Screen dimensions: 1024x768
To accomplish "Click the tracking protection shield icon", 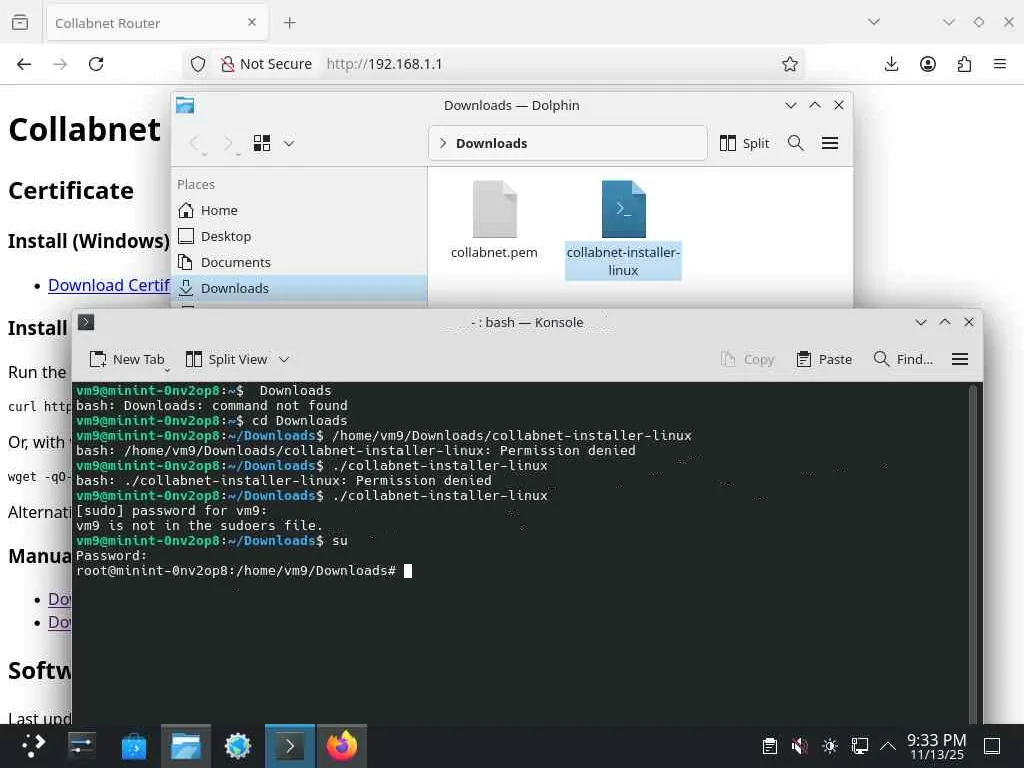I will 198,64.
